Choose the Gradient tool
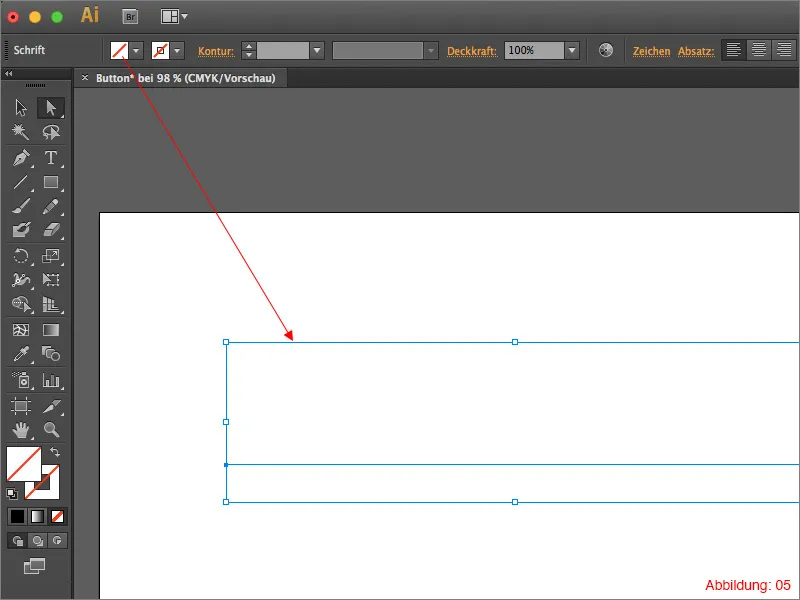 coord(51,330)
